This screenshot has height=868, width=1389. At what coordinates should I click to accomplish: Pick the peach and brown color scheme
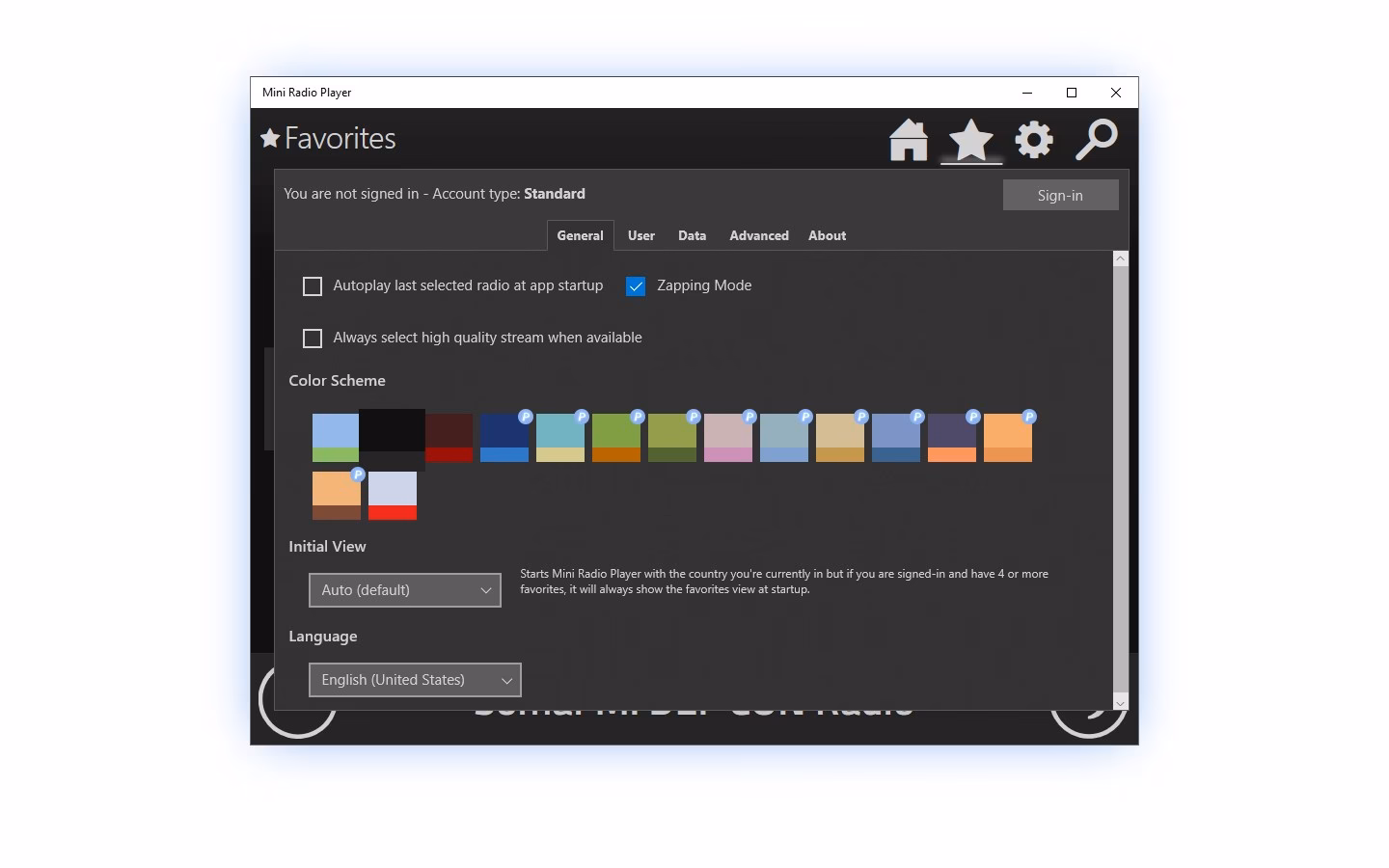(337, 496)
